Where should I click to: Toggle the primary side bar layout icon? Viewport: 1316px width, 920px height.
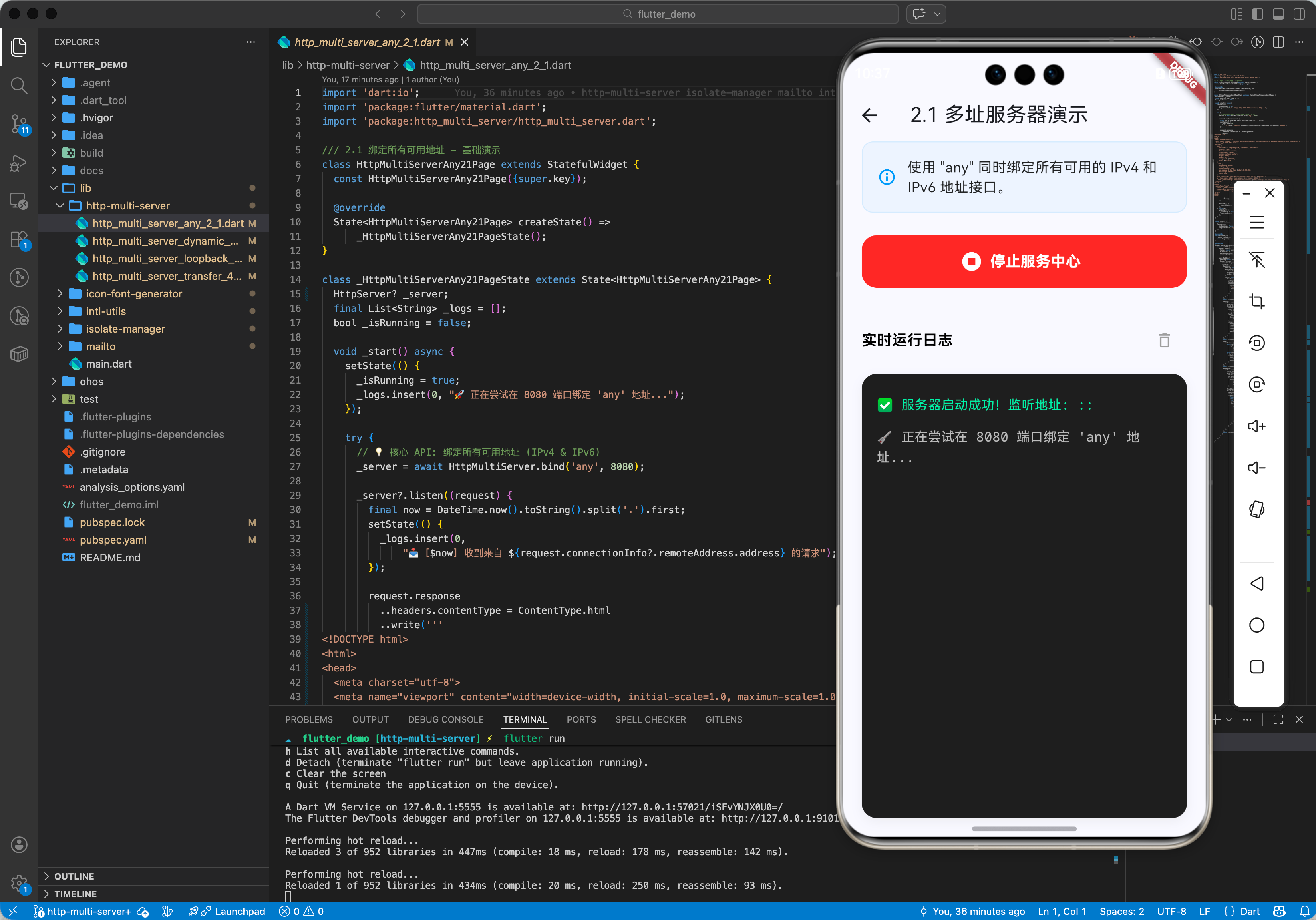point(1258,14)
